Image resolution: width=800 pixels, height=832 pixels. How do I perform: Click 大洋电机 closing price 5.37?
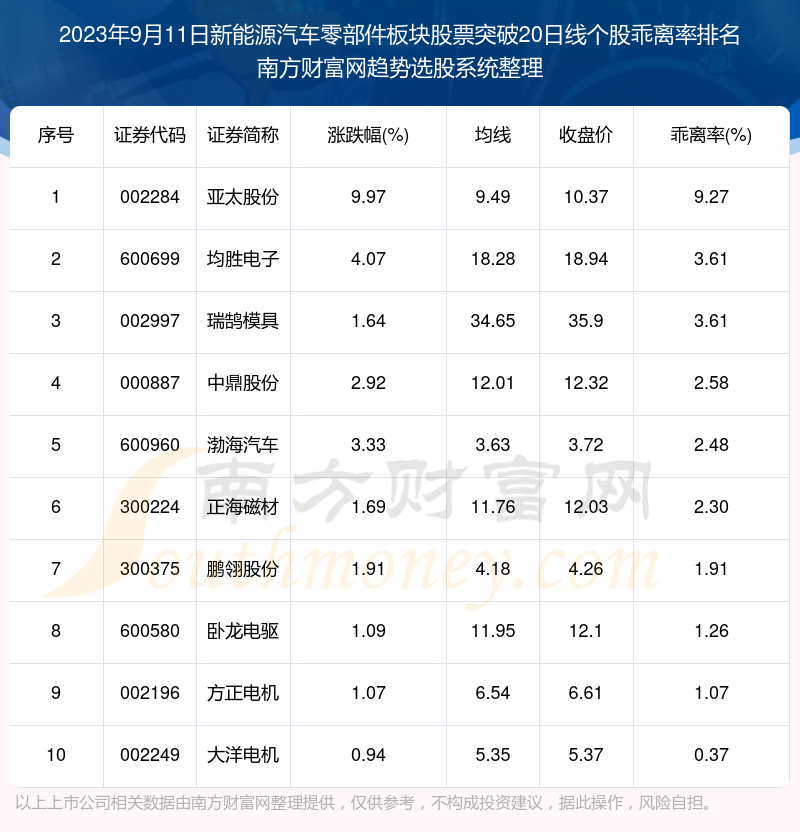[586, 755]
